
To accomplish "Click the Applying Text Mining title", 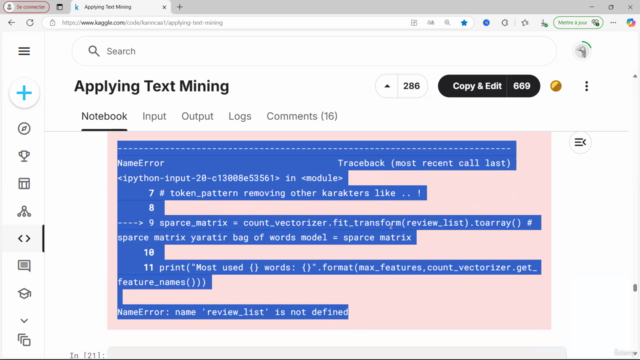I will pyautogui.click(x=151, y=86).
